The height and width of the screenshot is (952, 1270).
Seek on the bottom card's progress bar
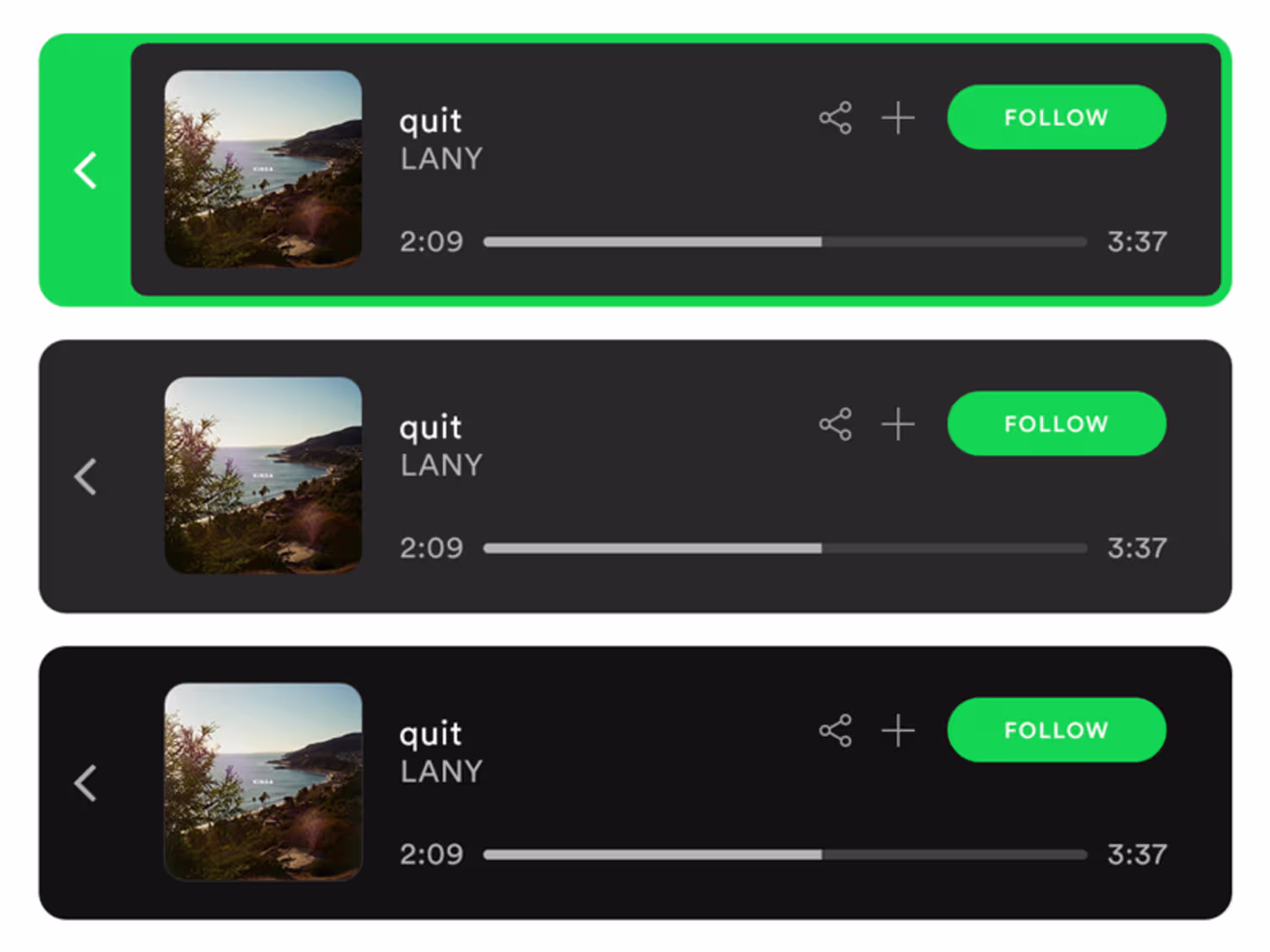click(x=785, y=855)
